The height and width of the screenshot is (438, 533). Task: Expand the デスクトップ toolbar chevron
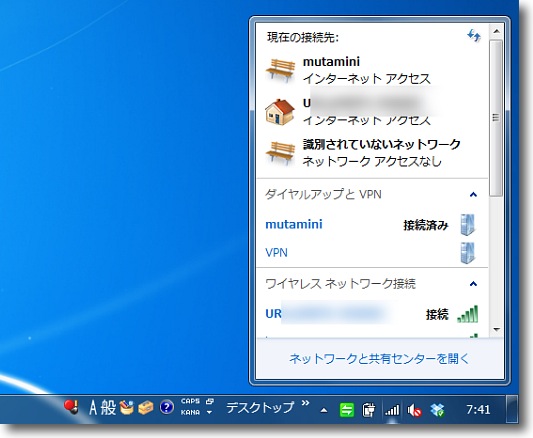point(305,403)
